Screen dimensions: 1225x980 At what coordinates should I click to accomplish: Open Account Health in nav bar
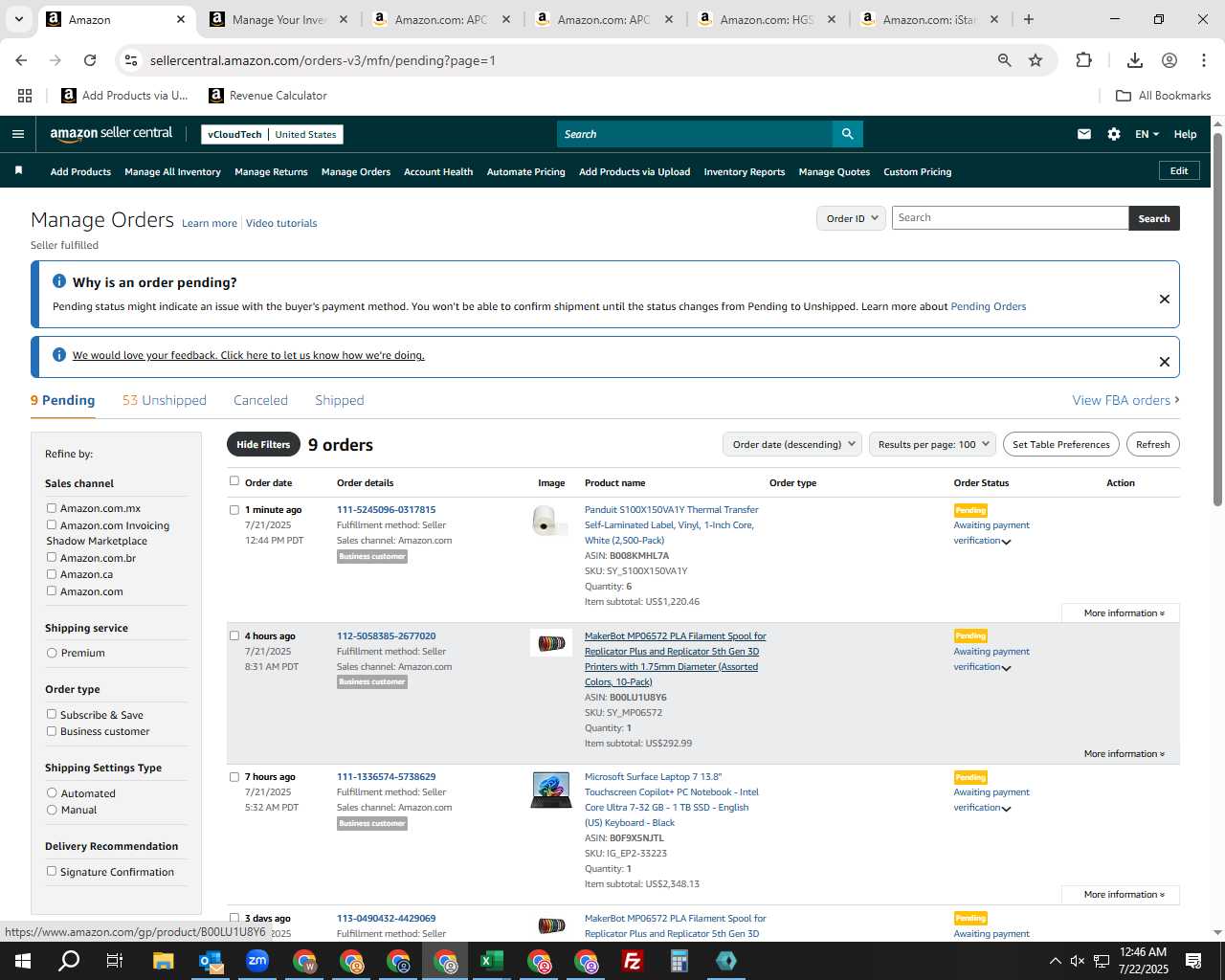point(438,171)
